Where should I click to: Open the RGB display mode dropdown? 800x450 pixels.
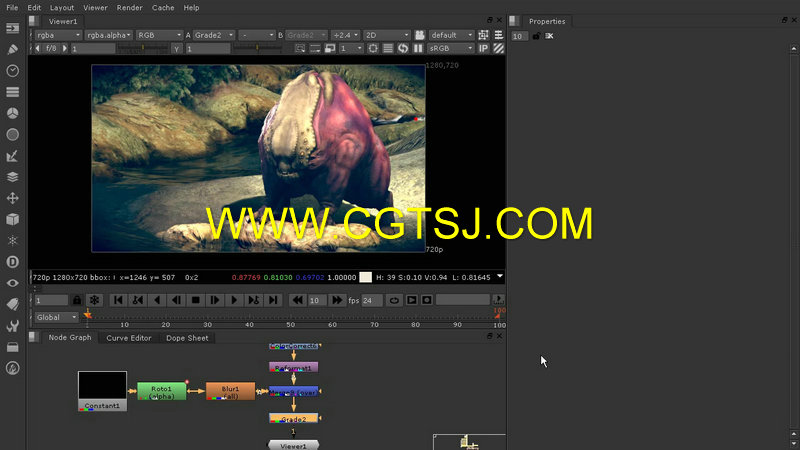click(x=159, y=35)
